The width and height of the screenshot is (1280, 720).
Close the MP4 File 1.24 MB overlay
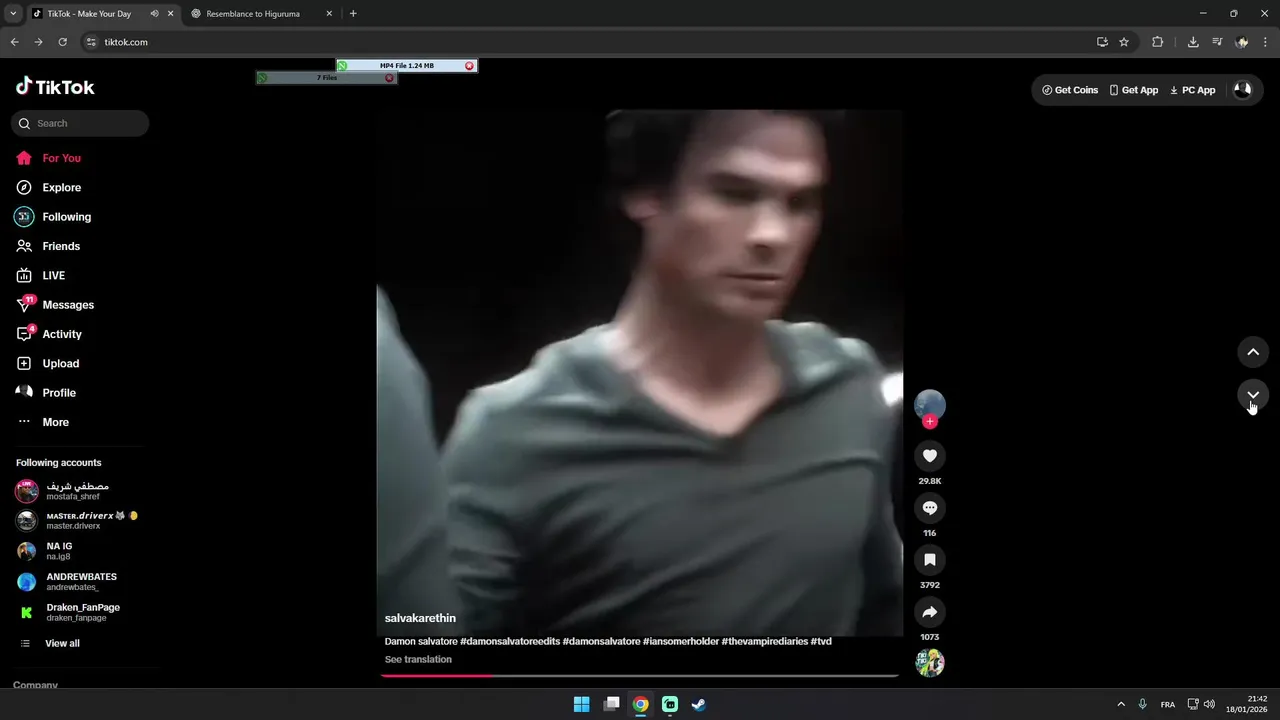tap(469, 66)
